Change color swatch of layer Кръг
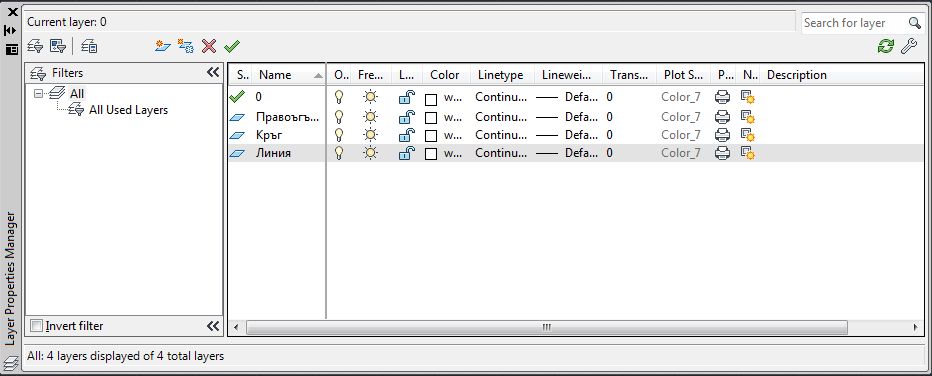The width and height of the screenshot is (932, 376). coord(431,136)
